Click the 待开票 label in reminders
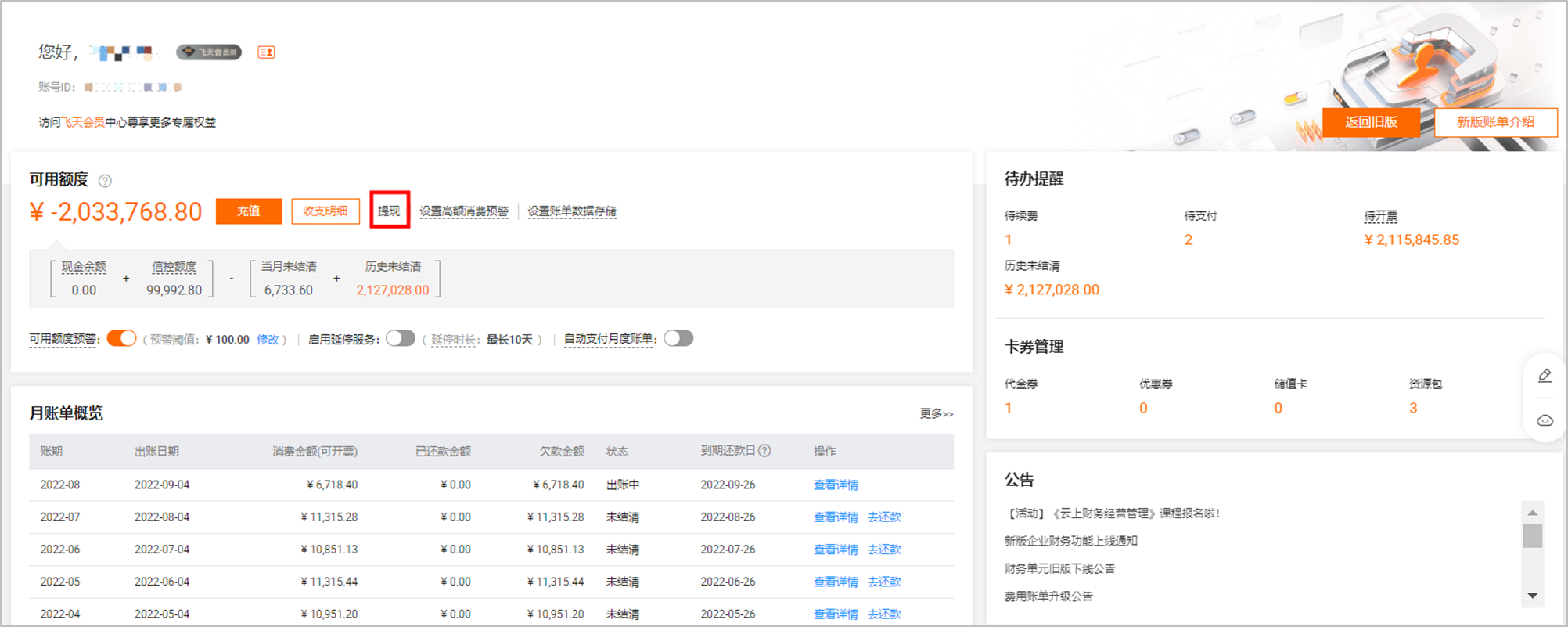This screenshot has height=627, width=1568. (1381, 216)
